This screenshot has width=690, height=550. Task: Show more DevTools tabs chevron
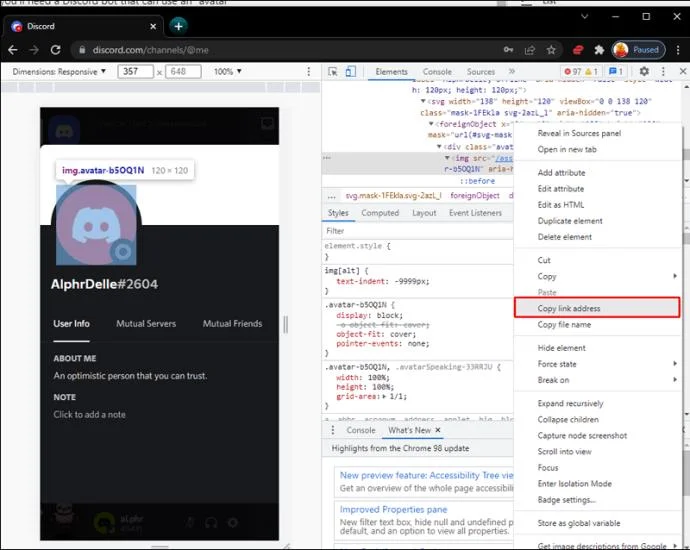click(511, 71)
